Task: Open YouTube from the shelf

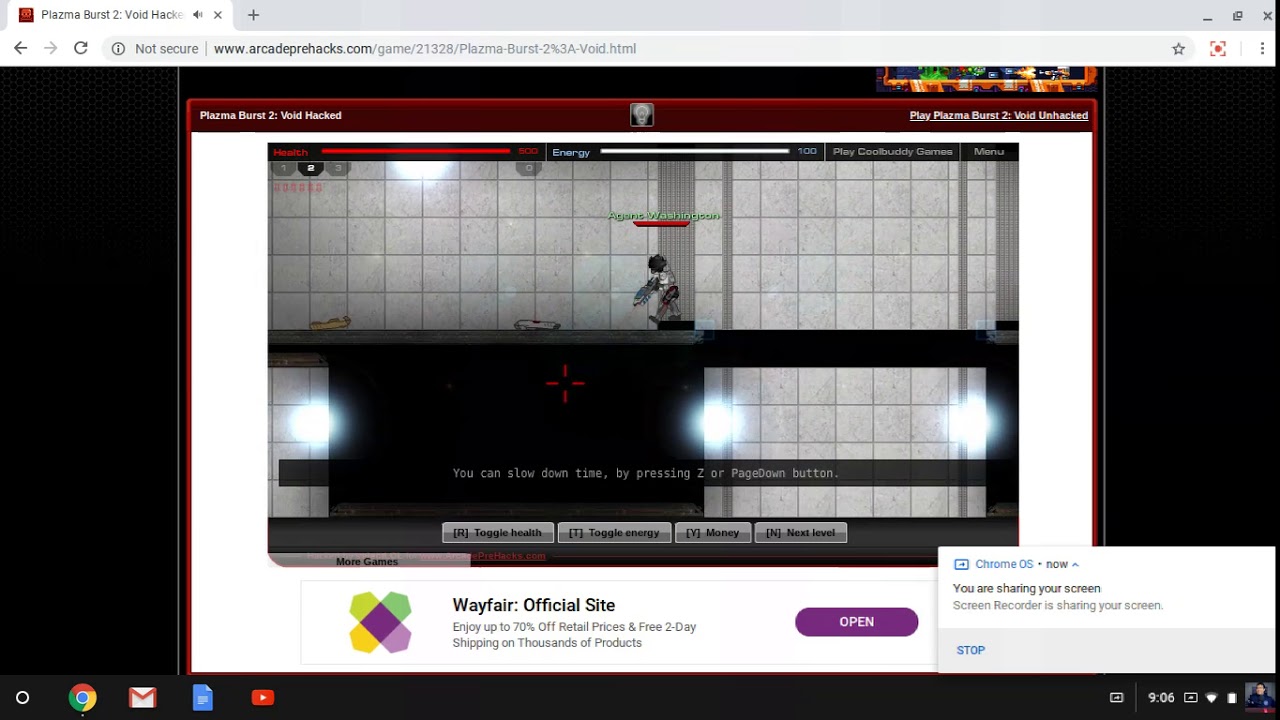Action: 262,697
